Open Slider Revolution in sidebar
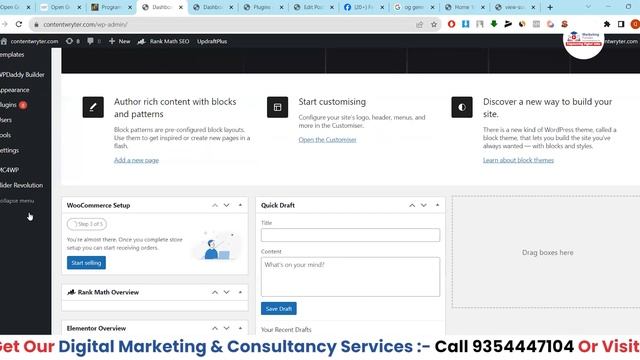This screenshot has width=640, height=360. (21, 185)
